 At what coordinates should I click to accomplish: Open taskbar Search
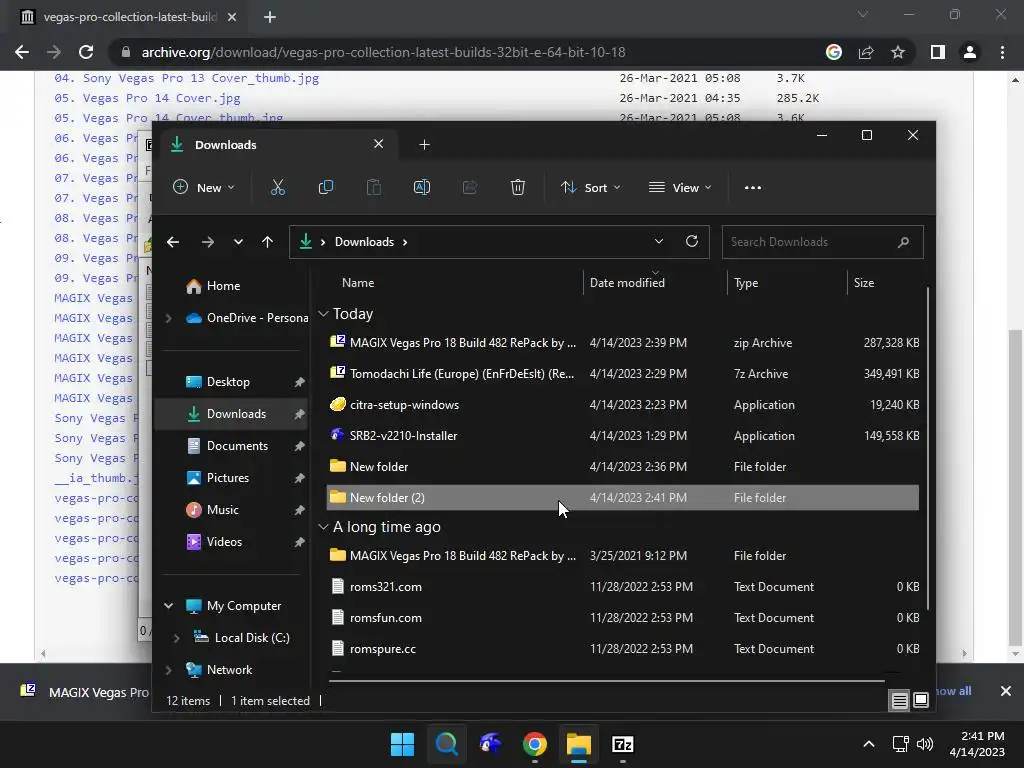(447, 744)
